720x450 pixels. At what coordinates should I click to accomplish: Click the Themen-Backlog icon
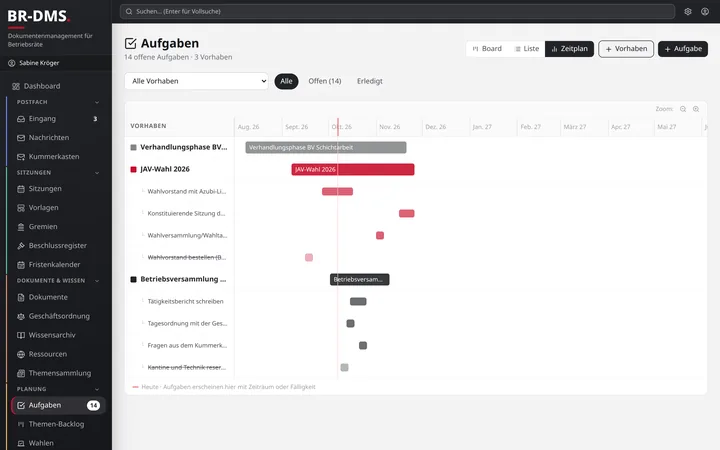tap(21, 424)
